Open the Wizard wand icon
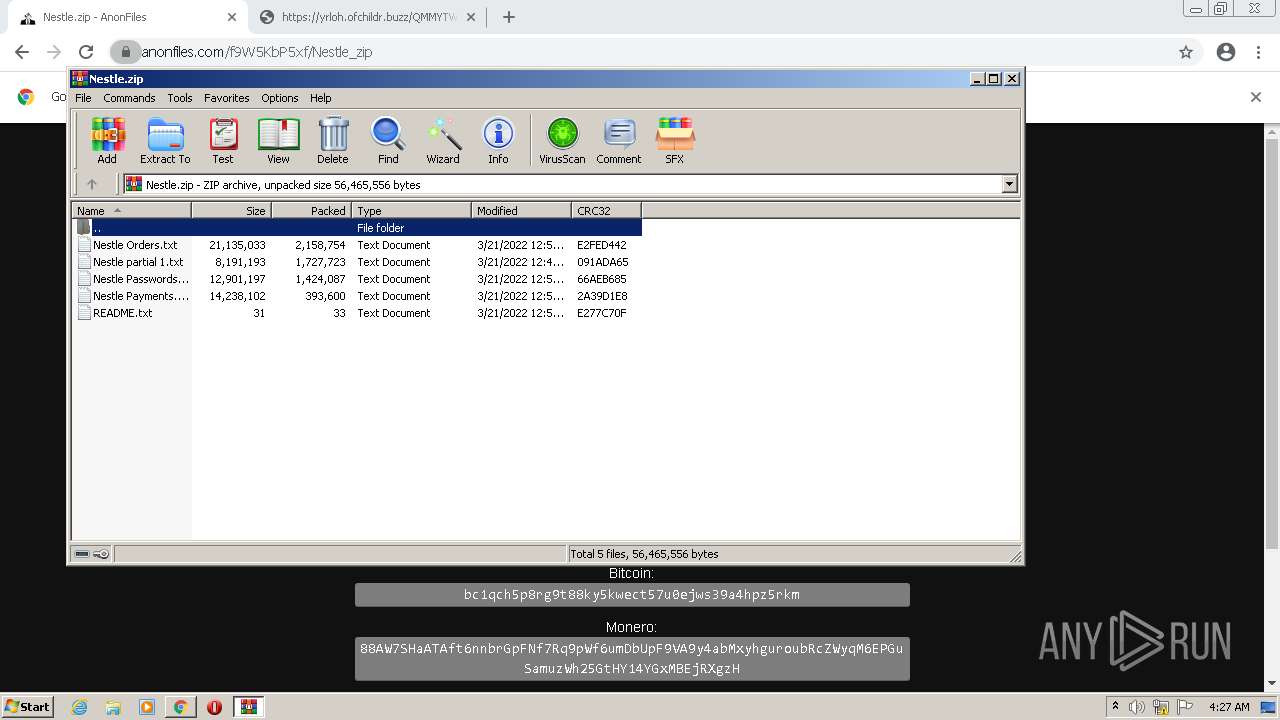1280x720 pixels. (443, 140)
